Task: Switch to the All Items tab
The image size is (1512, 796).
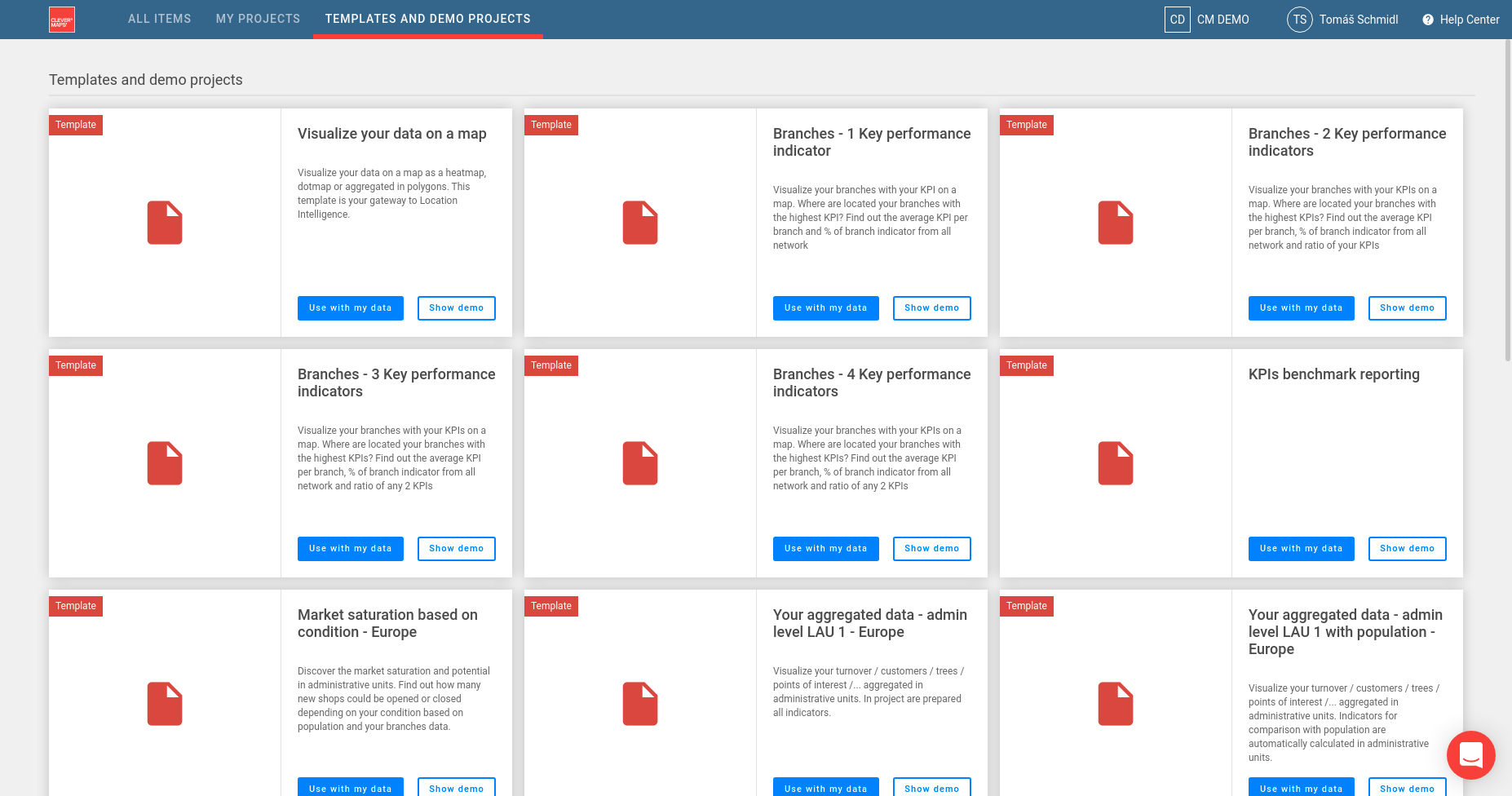Action: point(159,19)
